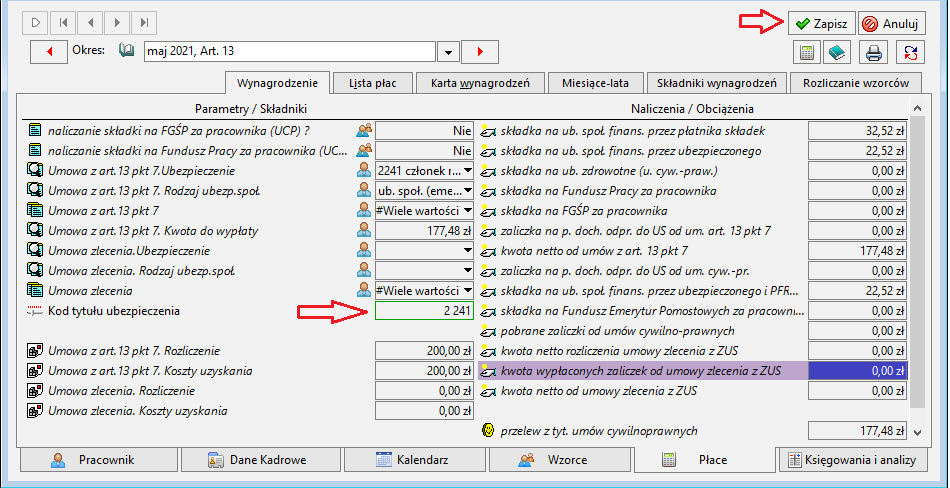Image resolution: width=950 pixels, height=488 pixels.
Task: Open the teal books icon
Action: pos(837,52)
